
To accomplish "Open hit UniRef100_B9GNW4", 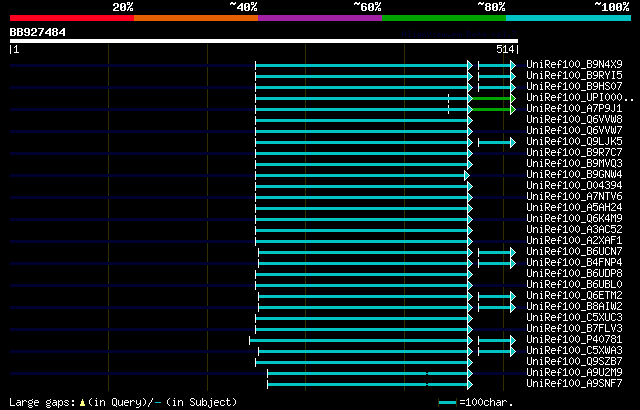I will coord(574,175).
